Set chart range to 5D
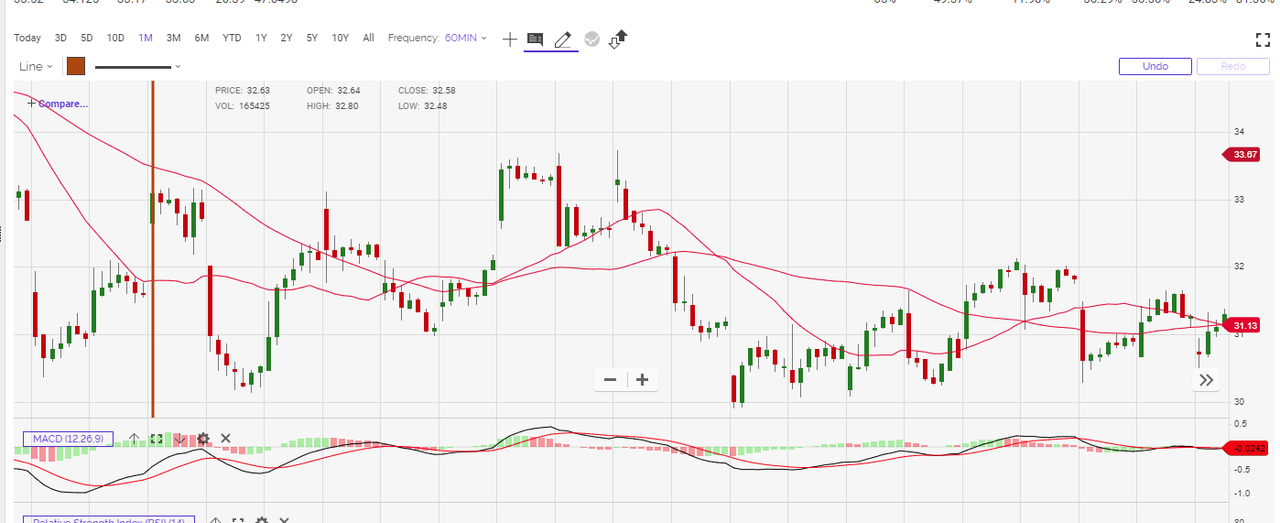This screenshot has width=1280, height=523. (x=87, y=38)
